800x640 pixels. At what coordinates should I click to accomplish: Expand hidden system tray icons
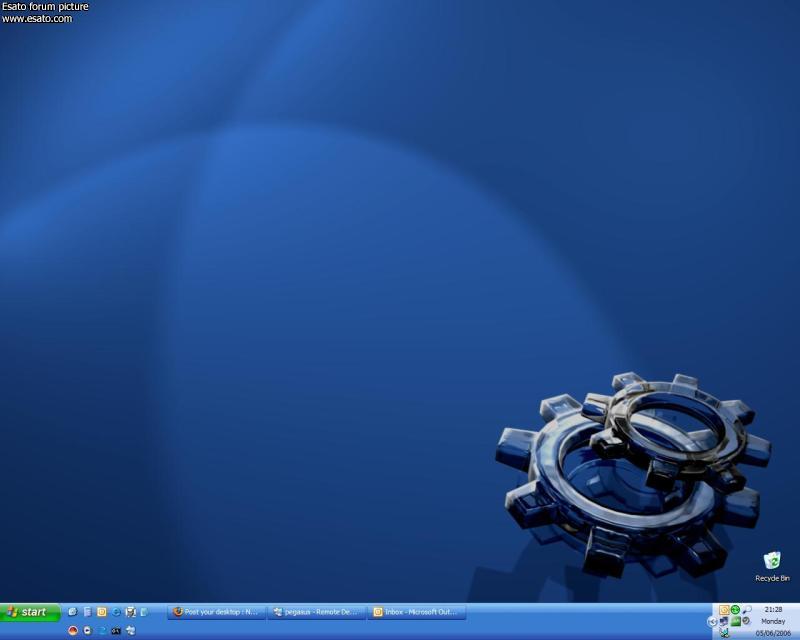pos(712,621)
